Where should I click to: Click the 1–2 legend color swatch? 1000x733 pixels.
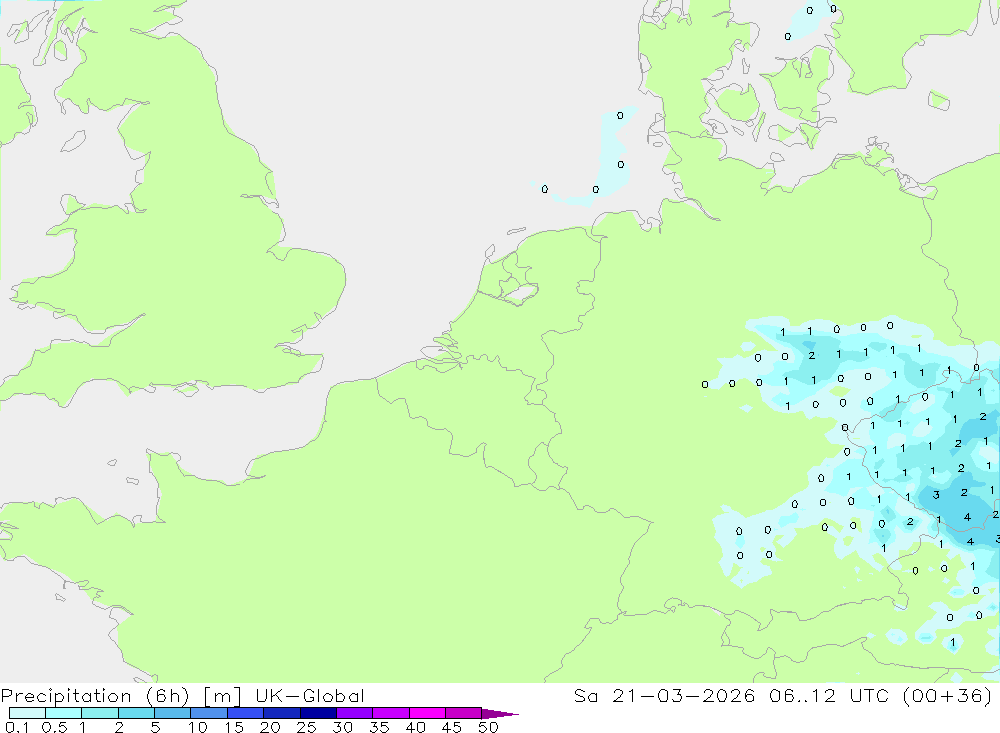tap(100, 713)
